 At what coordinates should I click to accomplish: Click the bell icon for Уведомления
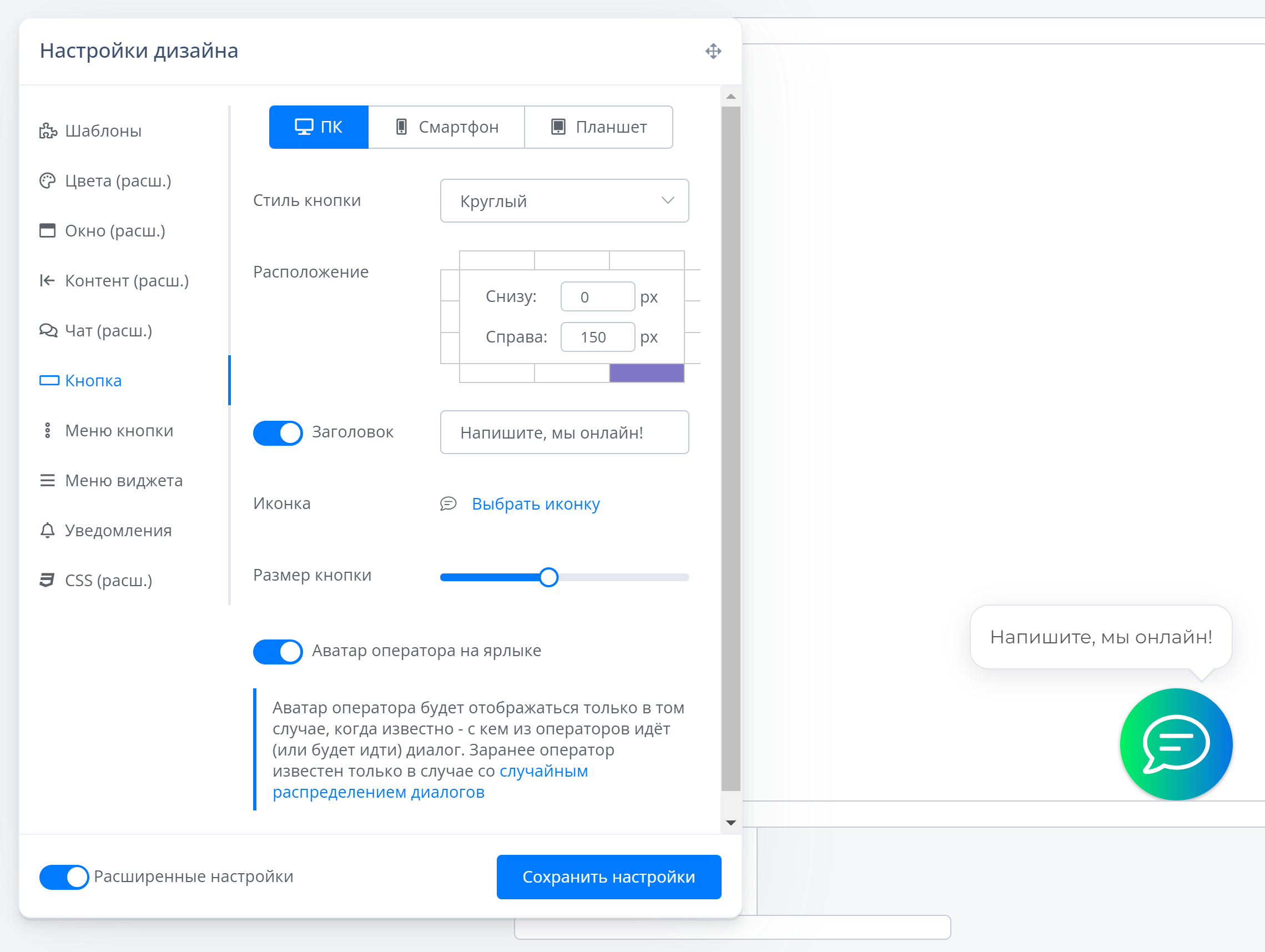[x=48, y=530]
